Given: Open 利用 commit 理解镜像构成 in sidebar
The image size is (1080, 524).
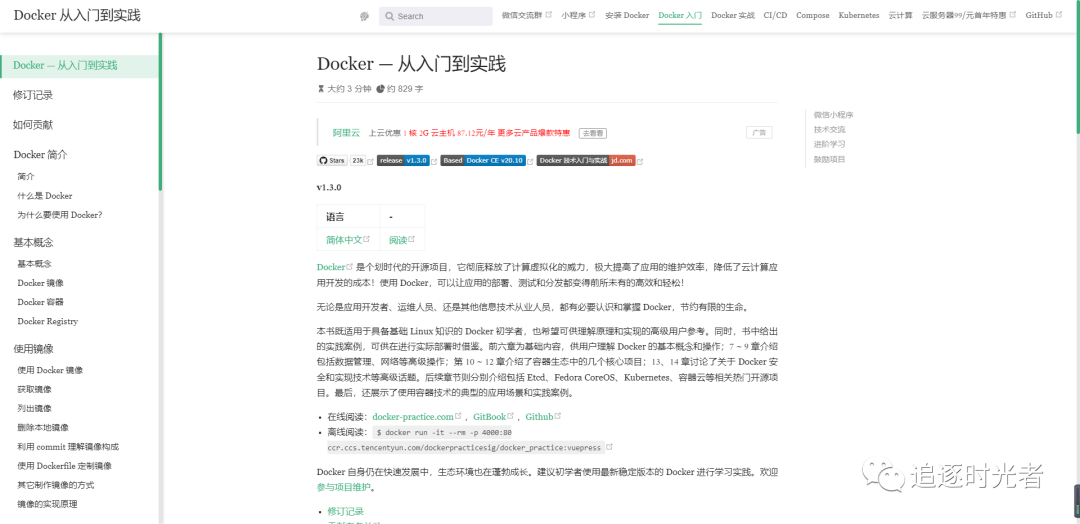Looking at the screenshot, I should point(68,447).
